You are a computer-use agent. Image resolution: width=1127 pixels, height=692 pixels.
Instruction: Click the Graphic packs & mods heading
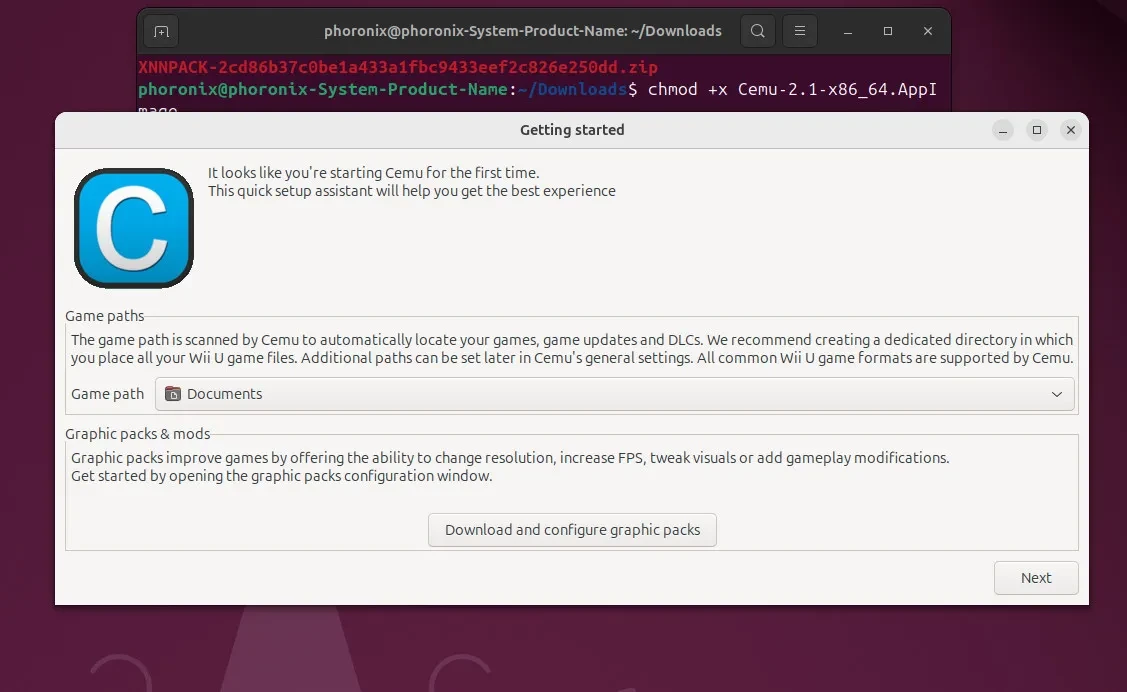(x=137, y=434)
